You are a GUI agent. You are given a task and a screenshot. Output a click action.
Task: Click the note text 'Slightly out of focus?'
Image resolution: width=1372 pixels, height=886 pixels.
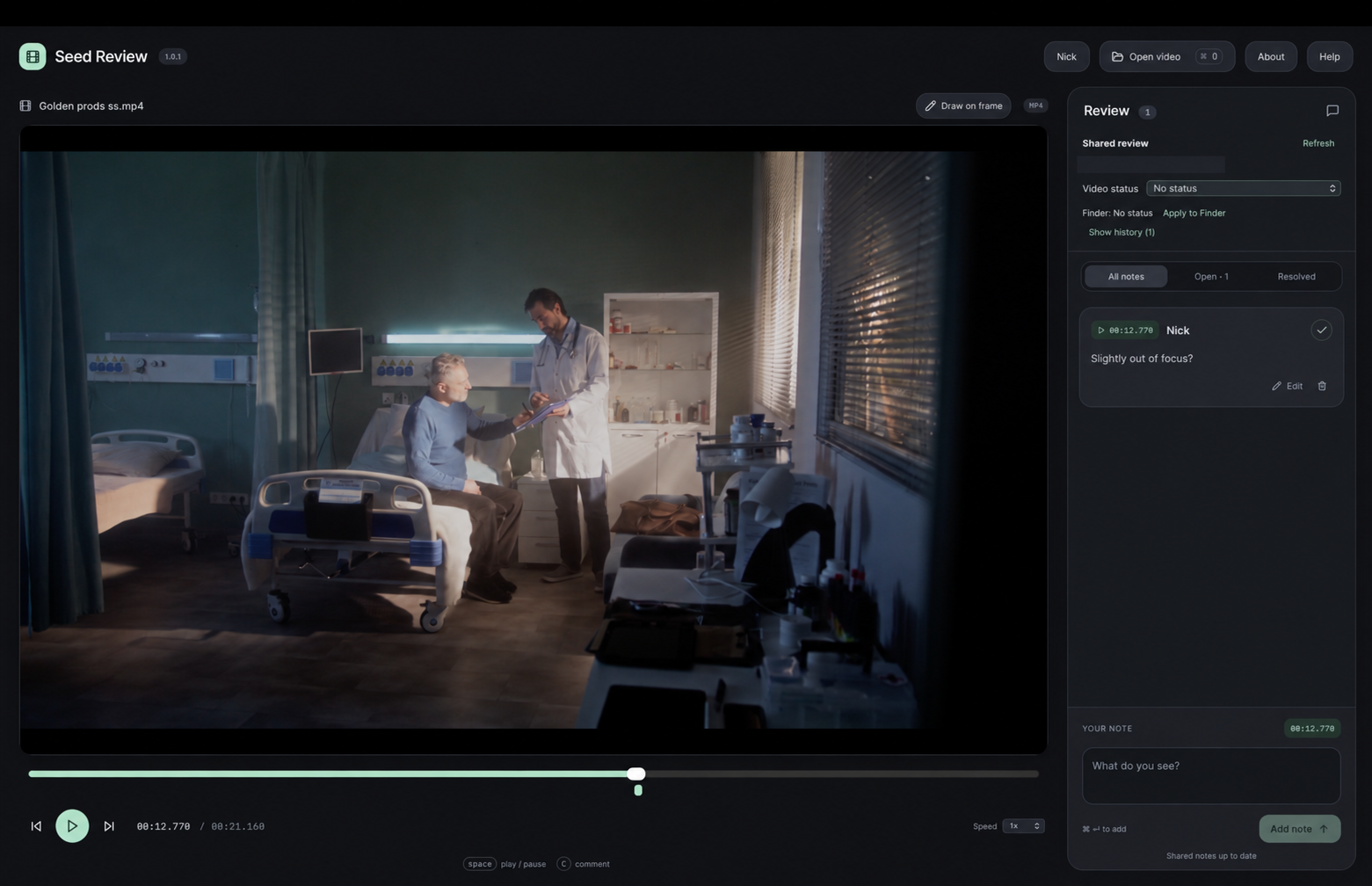[x=1142, y=359]
